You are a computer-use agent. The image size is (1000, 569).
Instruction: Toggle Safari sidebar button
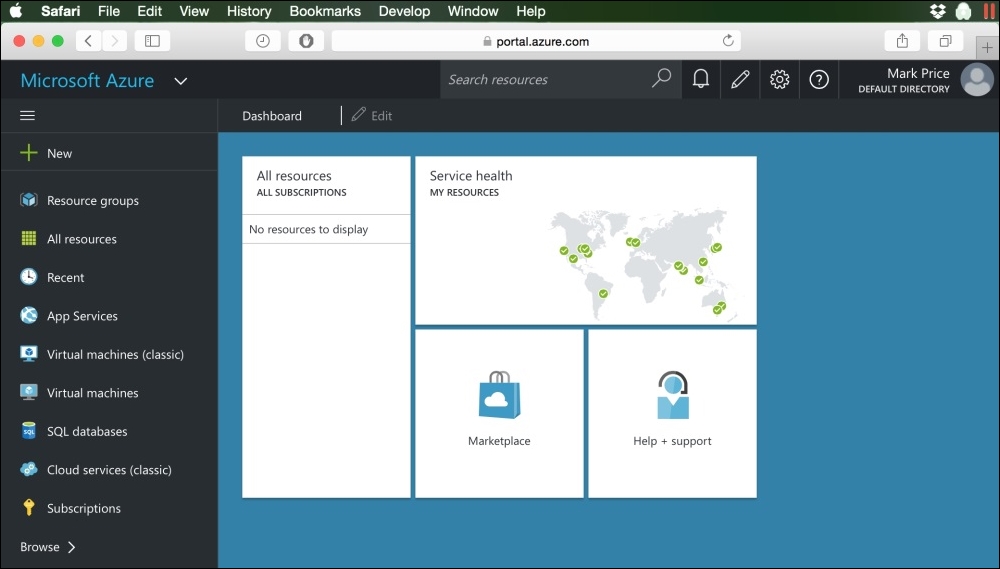pyautogui.click(x=152, y=41)
